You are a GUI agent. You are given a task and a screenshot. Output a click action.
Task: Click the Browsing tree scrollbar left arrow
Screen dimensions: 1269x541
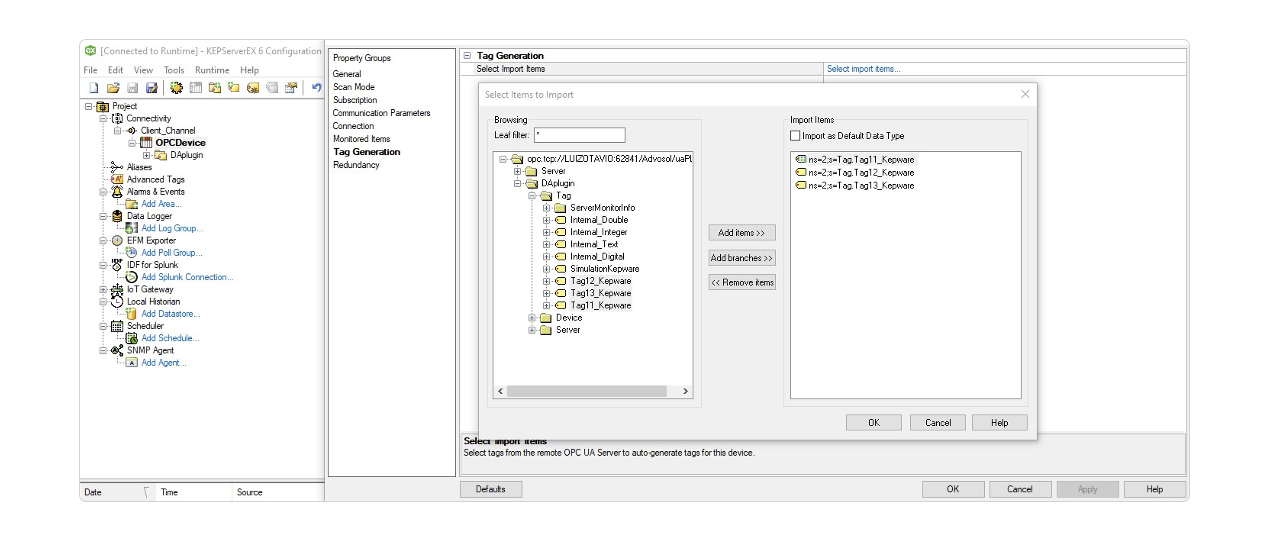coord(502,391)
